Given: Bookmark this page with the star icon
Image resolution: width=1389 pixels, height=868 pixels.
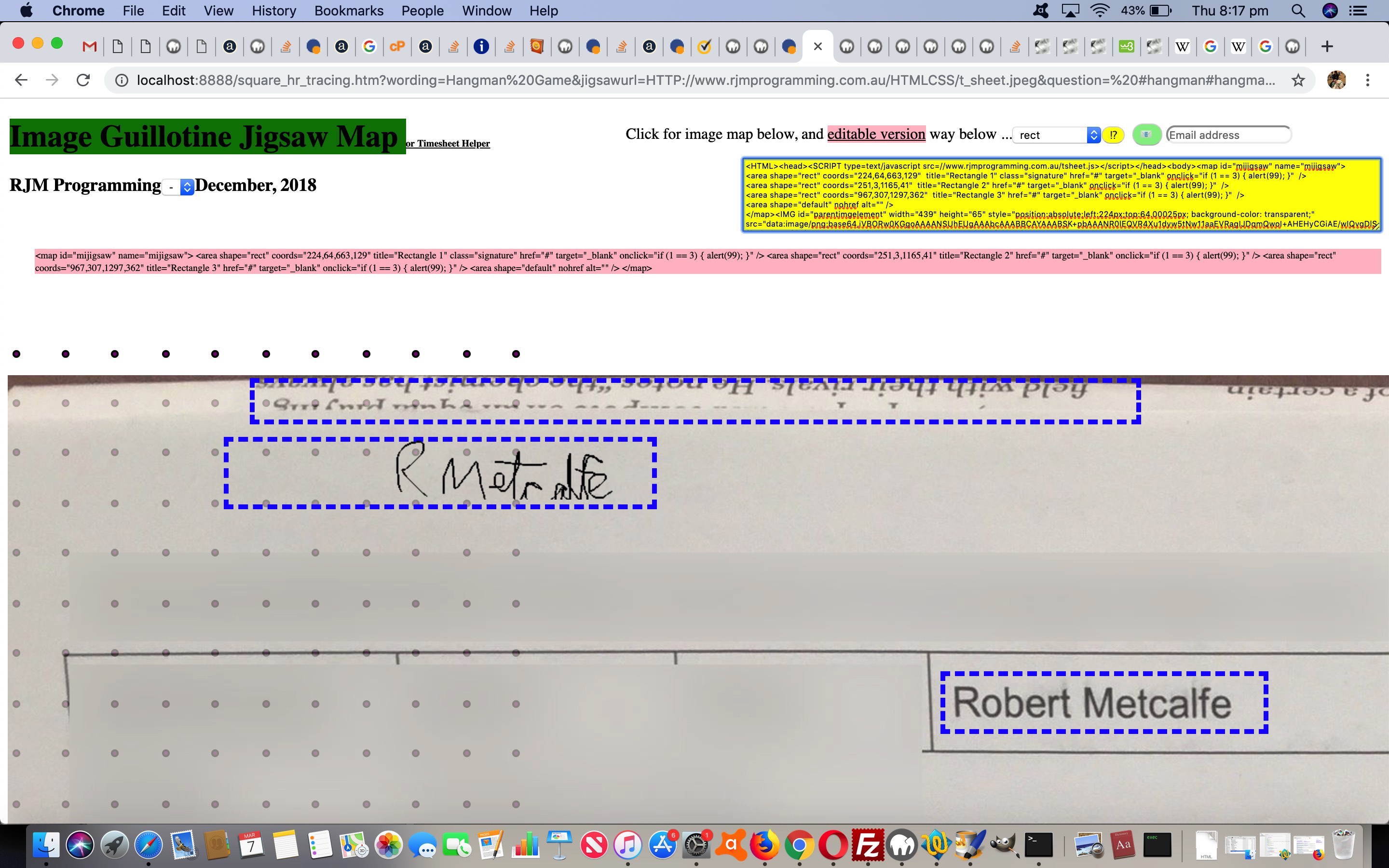Looking at the screenshot, I should [1298, 81].
